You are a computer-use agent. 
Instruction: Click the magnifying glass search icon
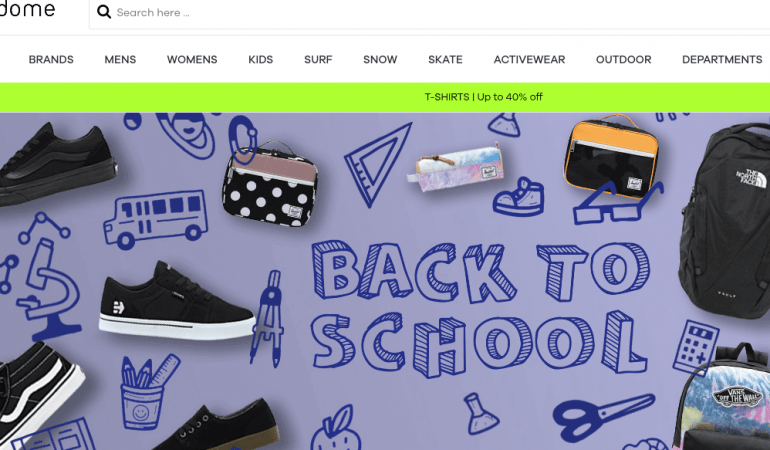click(104, 12)
